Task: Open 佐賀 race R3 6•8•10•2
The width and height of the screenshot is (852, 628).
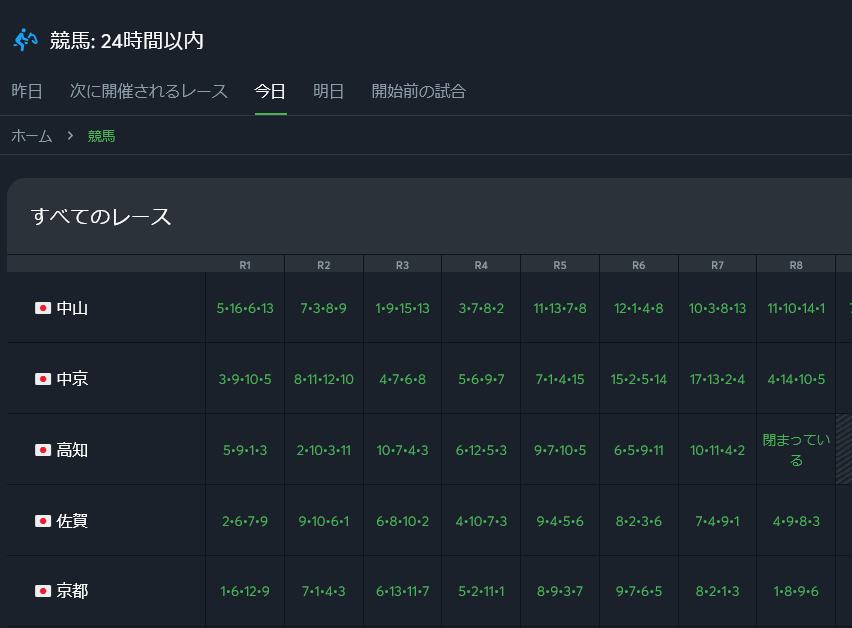Action: [402, 521]
